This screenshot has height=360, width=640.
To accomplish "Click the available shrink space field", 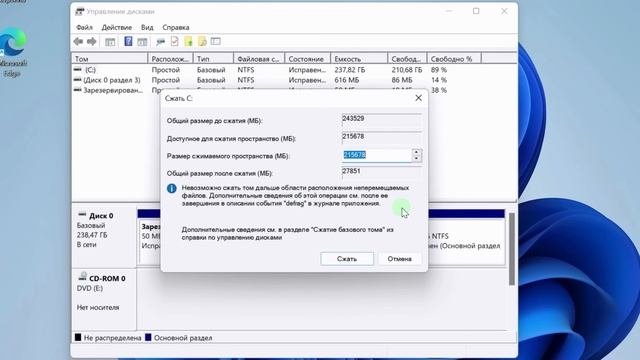I will coord(381,137).
